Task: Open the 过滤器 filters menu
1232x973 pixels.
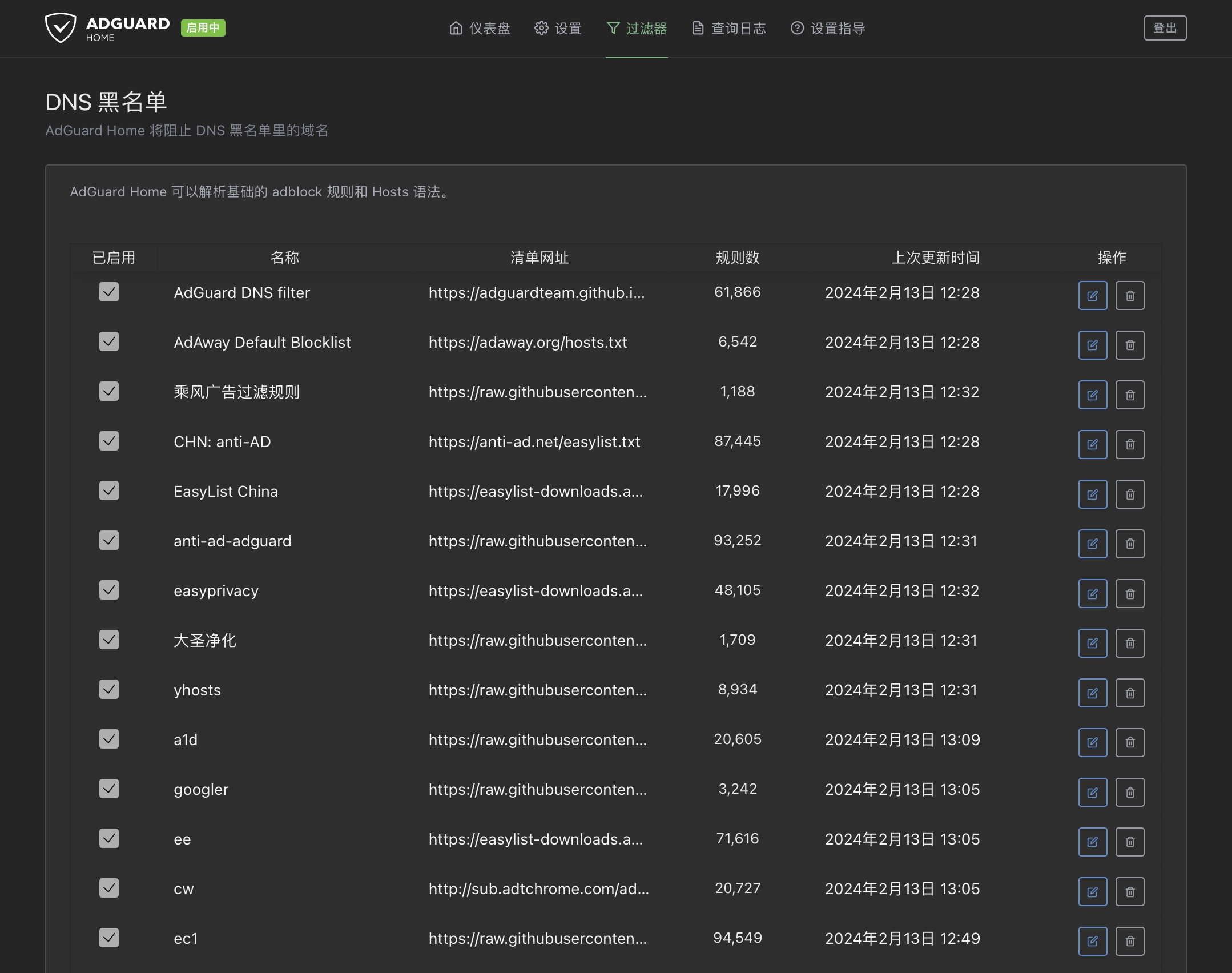Action: tap(637, 28)
